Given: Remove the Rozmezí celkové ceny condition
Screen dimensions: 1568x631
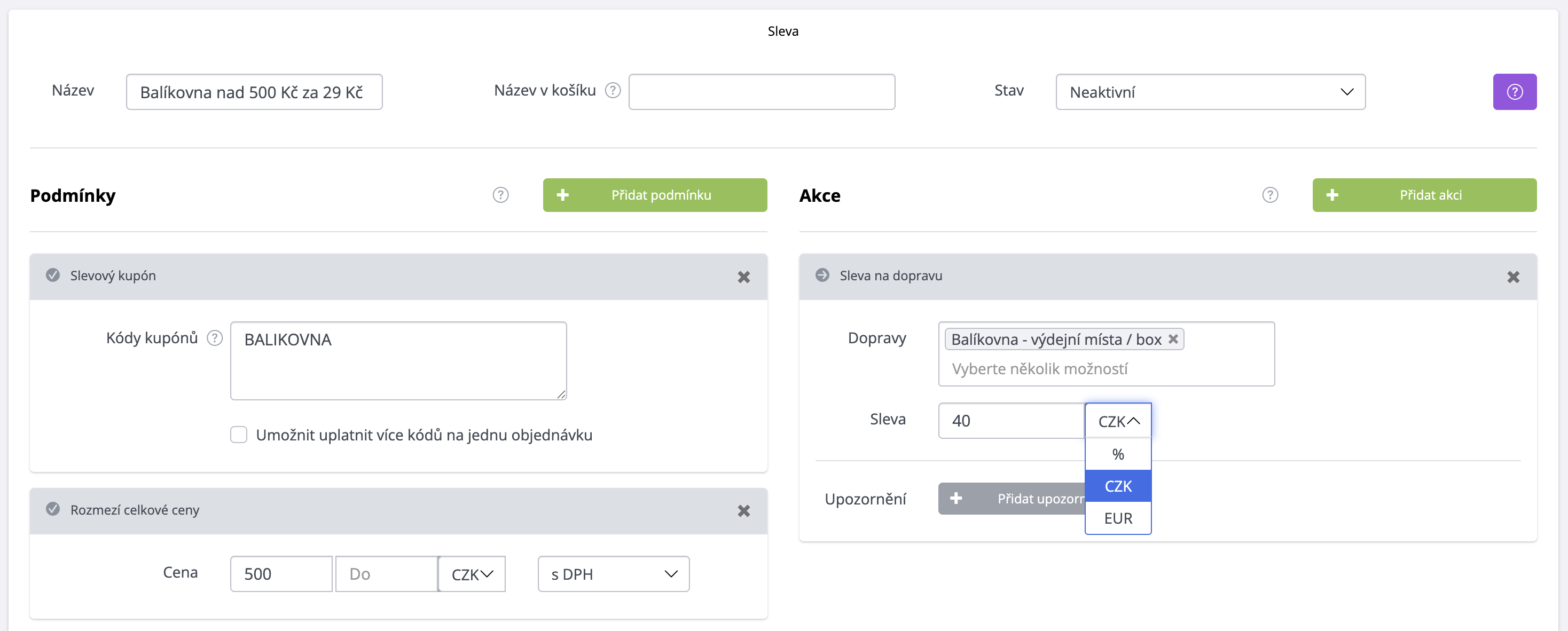Looking at the screenshot, I should (x=743, y=511).
